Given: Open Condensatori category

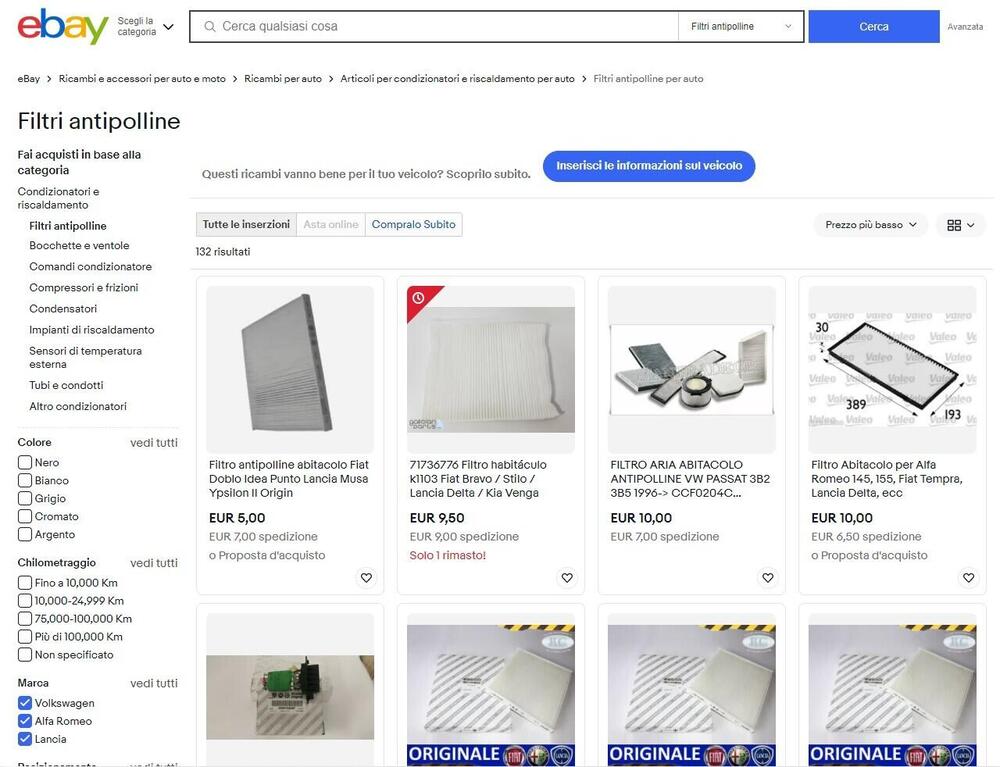Looking at the screenshot, I should coord(63,309).
